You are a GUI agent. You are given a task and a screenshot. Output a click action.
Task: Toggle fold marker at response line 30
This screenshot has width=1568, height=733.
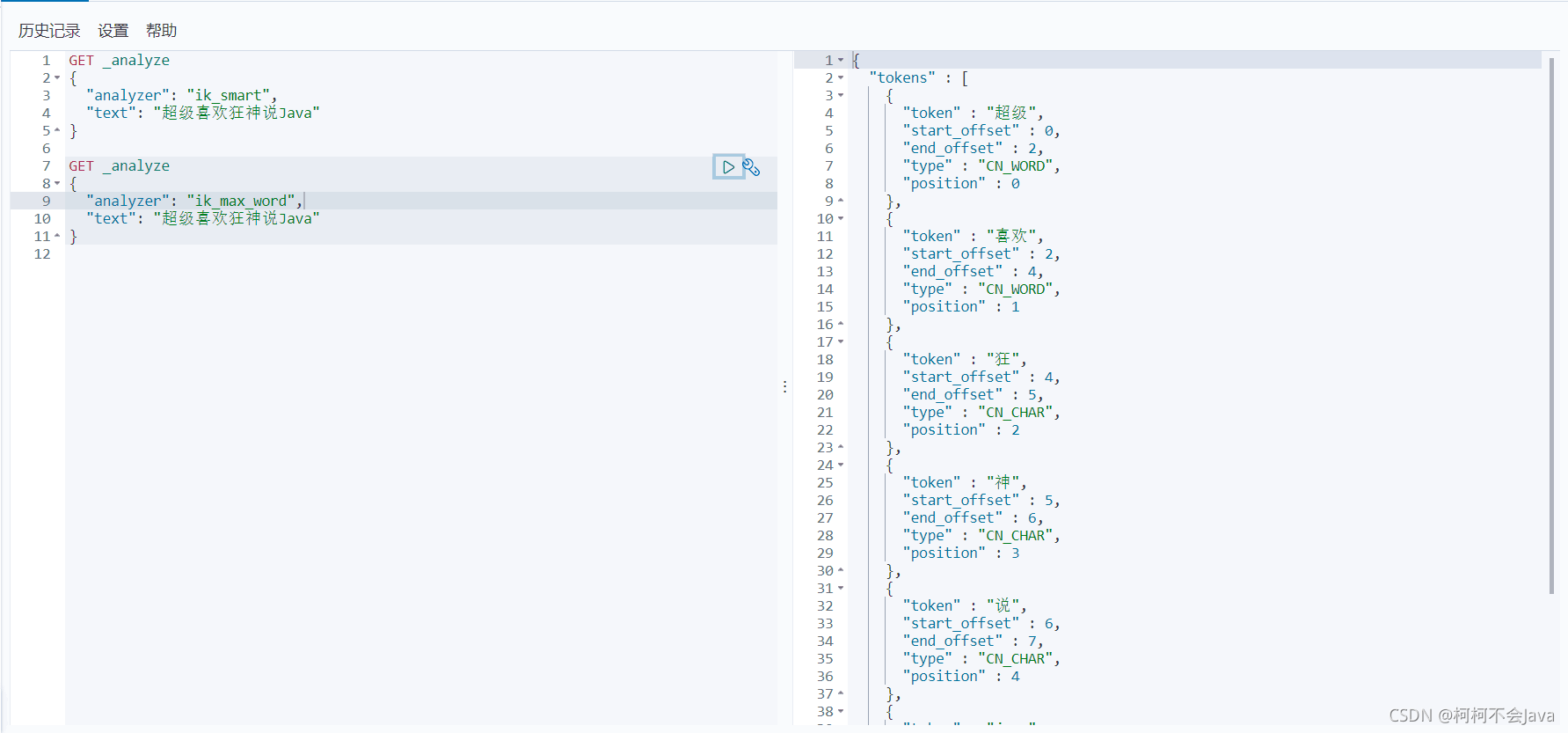tap(841, 570)
